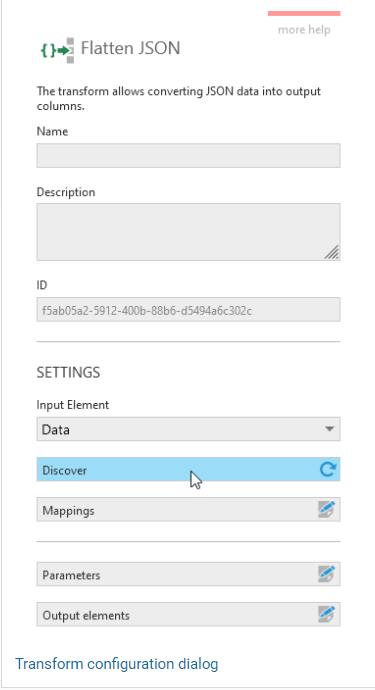Click the red bar above more help
Image resolution: width=375 pixels, height=690 pixels.
tap(304, 14)
